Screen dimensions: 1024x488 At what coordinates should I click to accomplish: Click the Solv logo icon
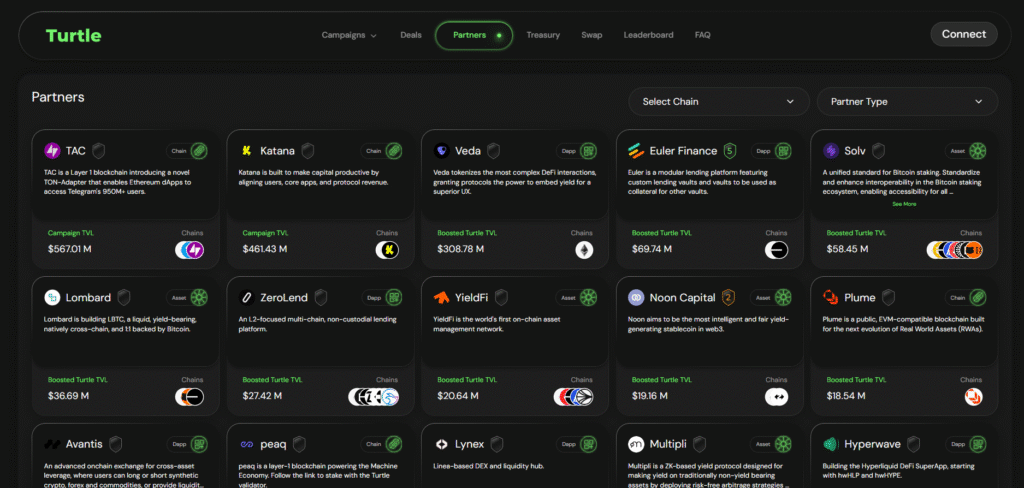(x=831, y=151)
